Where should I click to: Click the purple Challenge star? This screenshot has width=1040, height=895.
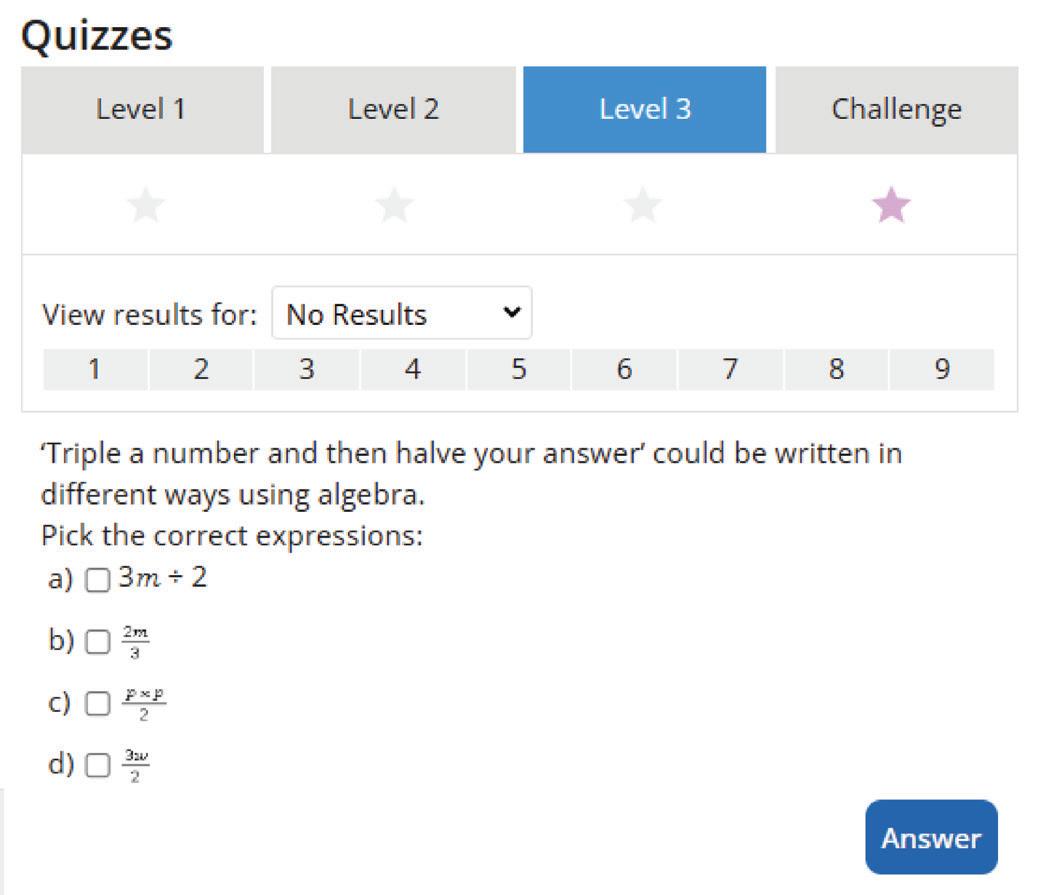coord(891,207)
